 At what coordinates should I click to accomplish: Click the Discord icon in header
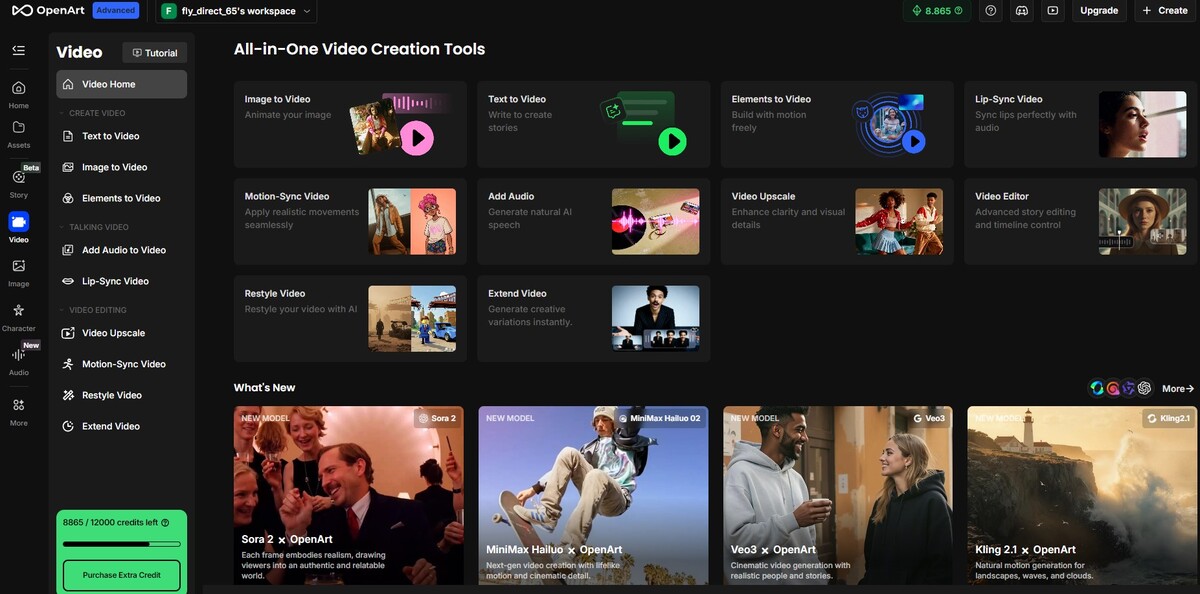point(1021,11)
